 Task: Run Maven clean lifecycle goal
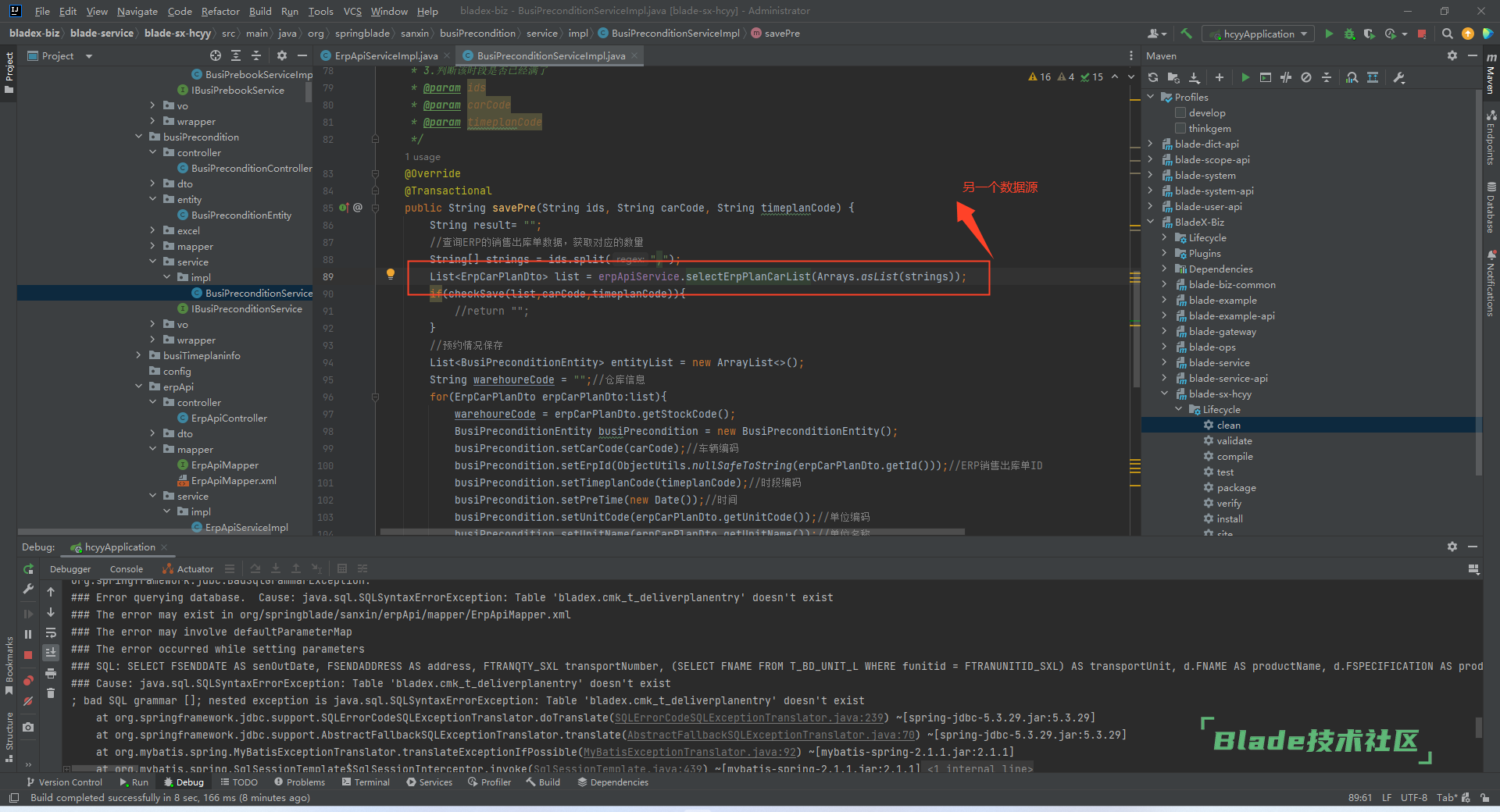click(x=1228, y=425)
